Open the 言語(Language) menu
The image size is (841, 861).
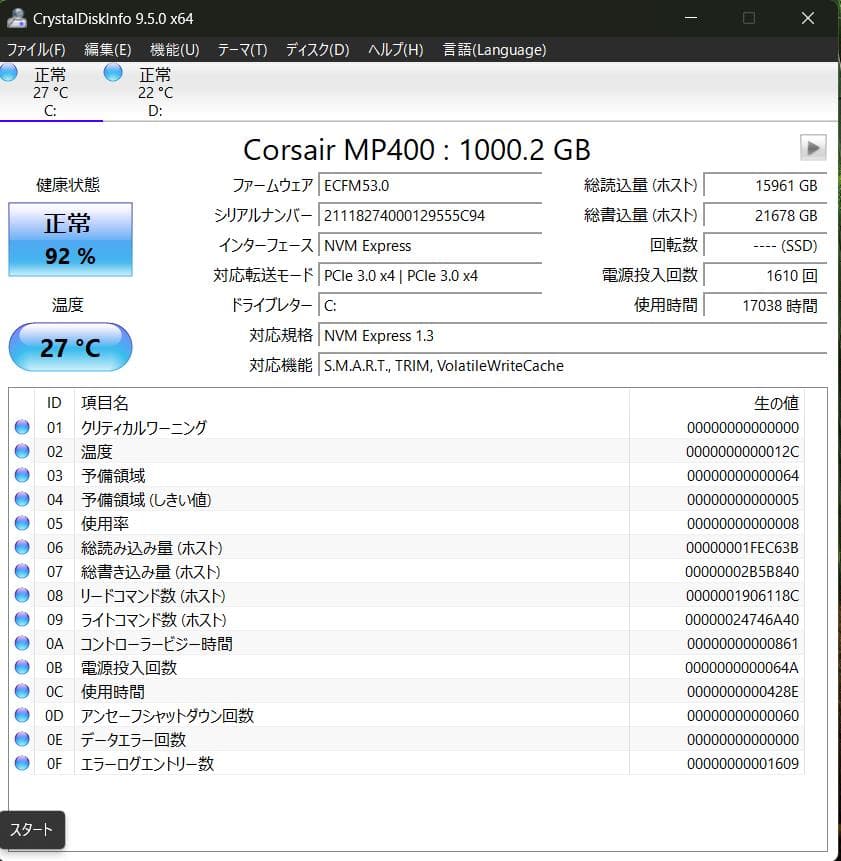[x=494, y=50]
